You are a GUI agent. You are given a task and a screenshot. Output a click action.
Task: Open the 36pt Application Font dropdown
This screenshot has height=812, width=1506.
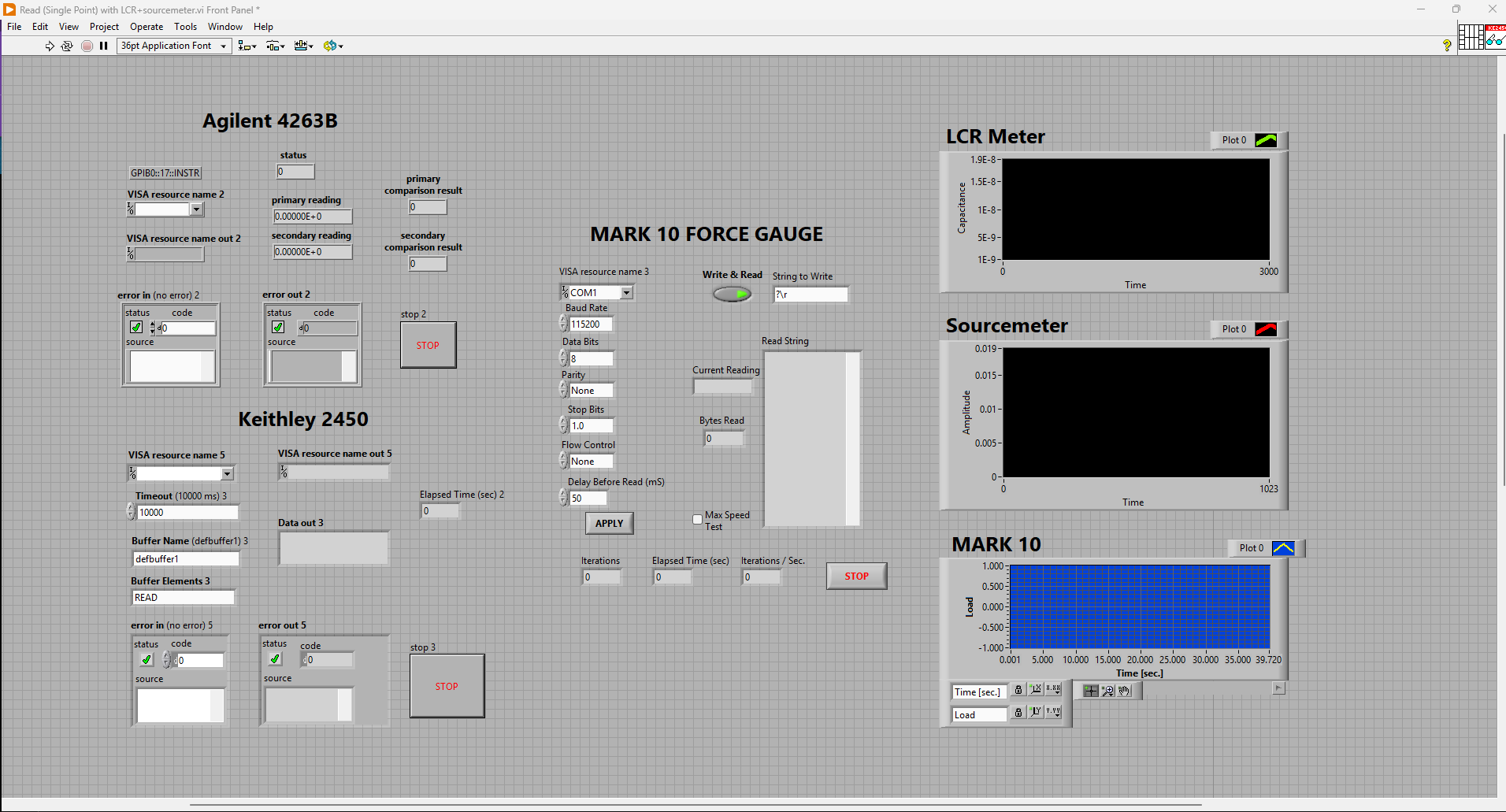(x=174, y=46)
